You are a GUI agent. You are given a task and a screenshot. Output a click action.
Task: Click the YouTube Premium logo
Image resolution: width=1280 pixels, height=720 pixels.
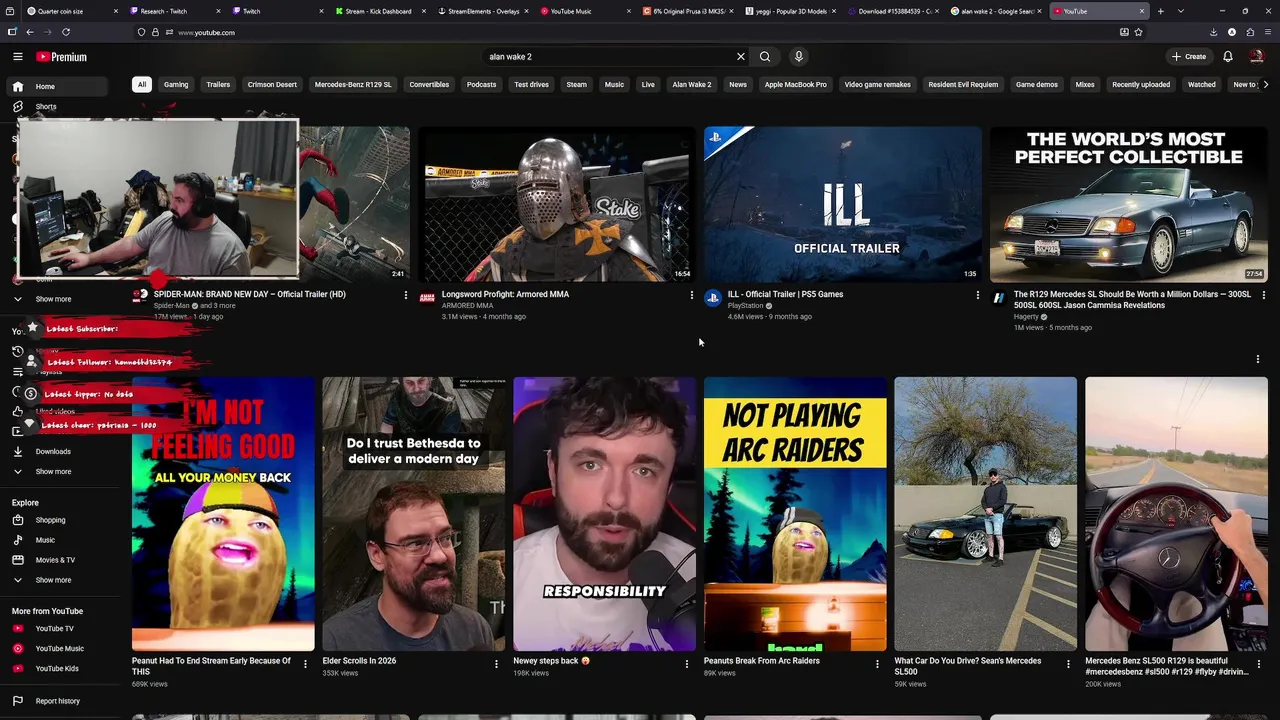62,57
